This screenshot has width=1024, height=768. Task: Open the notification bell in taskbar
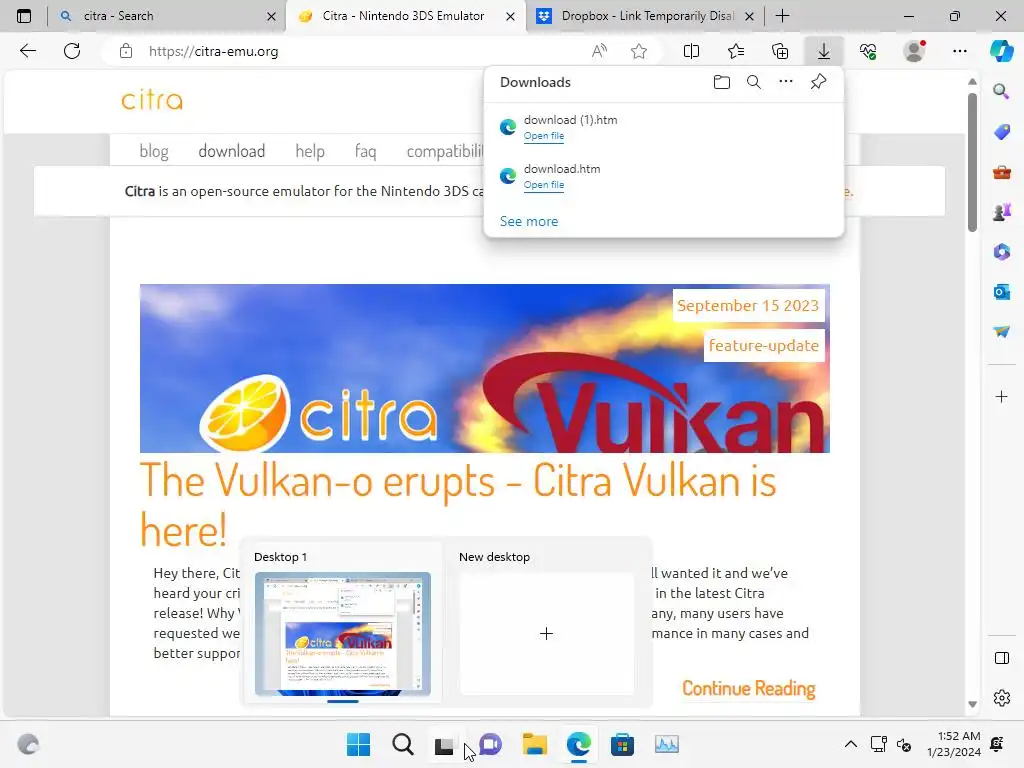(997, 744)
